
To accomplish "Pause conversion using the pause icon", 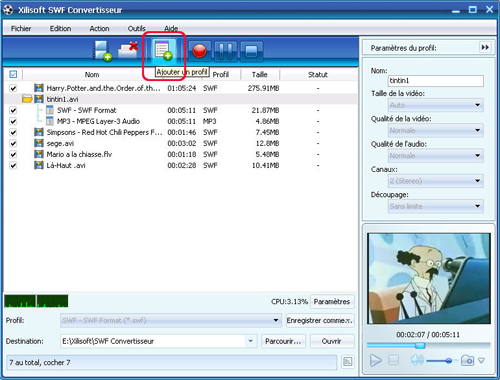I will pos(226,51).
